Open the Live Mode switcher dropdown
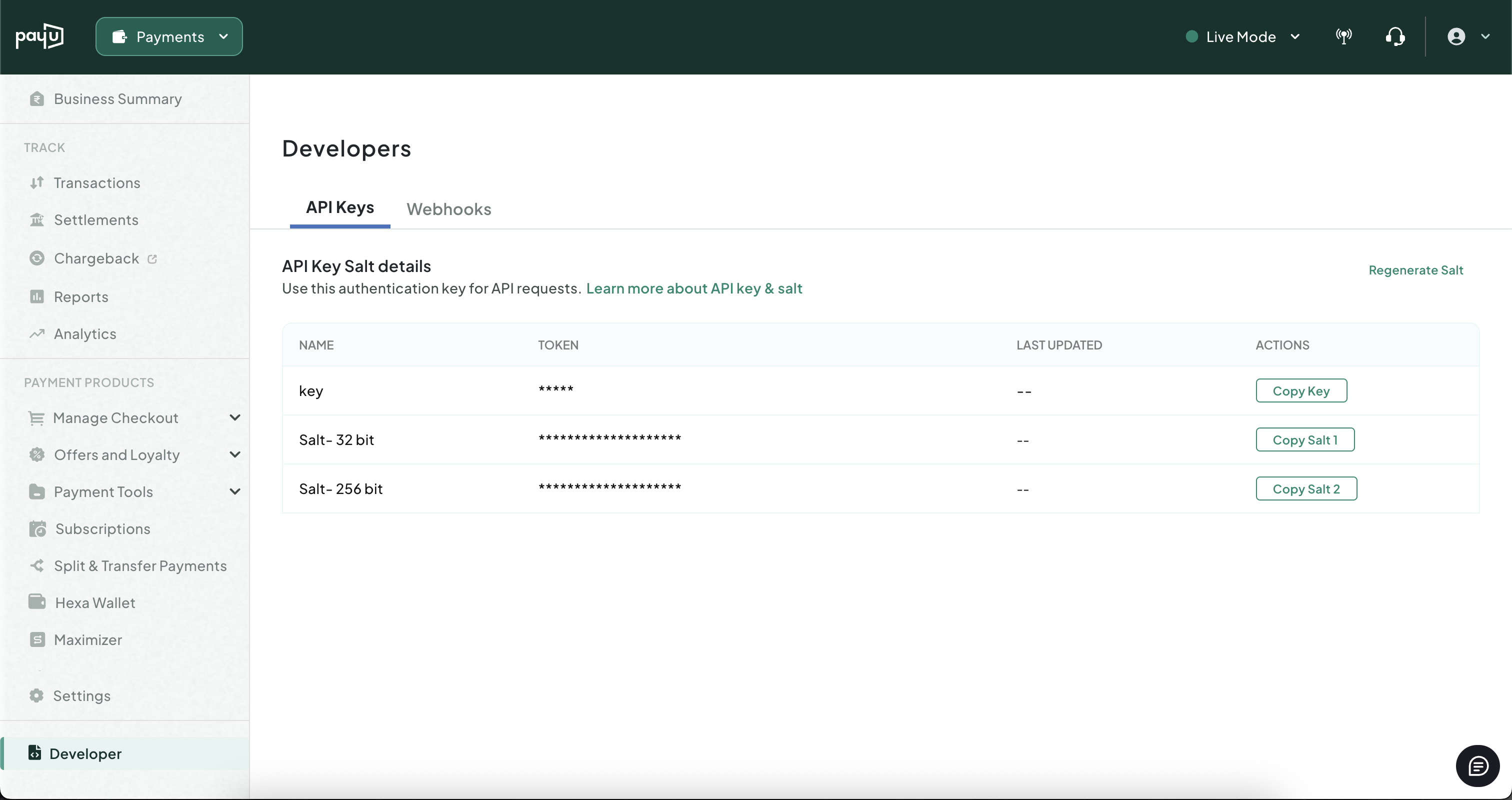Image resolution: width=1512 pixels, height=800 pixels. pos(1242,36)
